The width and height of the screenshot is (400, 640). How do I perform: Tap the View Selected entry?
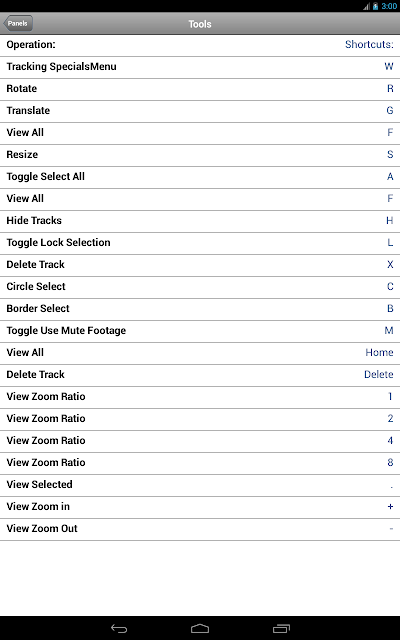click(200, 486)
